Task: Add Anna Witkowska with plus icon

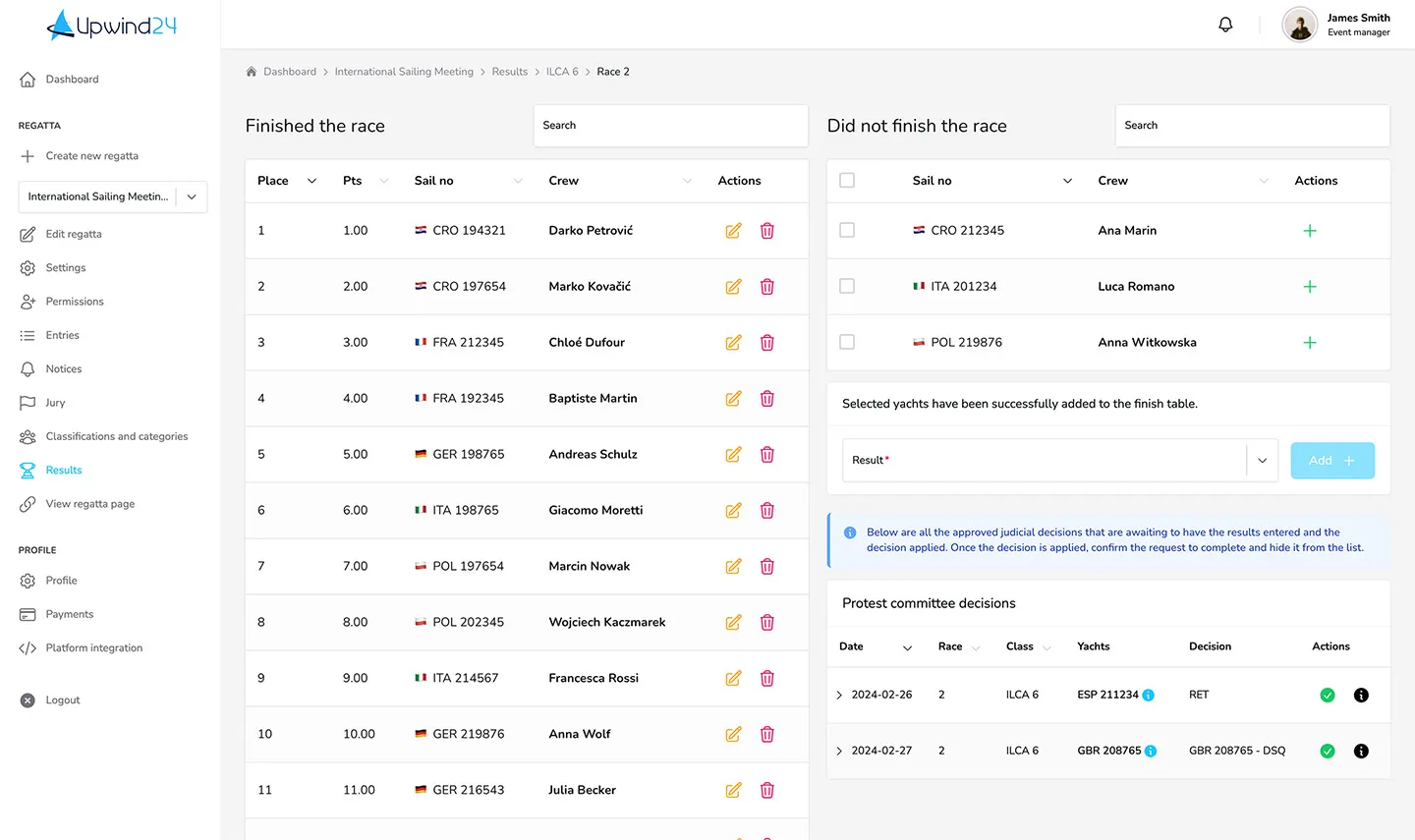Action: (1309, 343)
